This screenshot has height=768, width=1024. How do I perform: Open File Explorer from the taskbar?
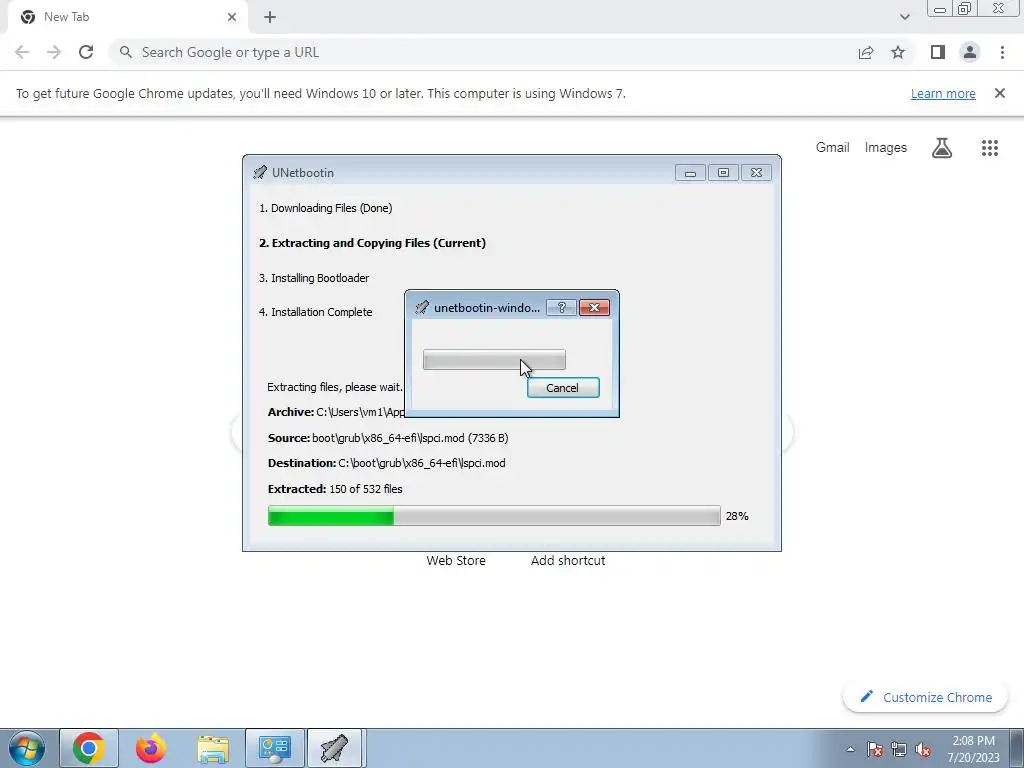pos(213,748)
